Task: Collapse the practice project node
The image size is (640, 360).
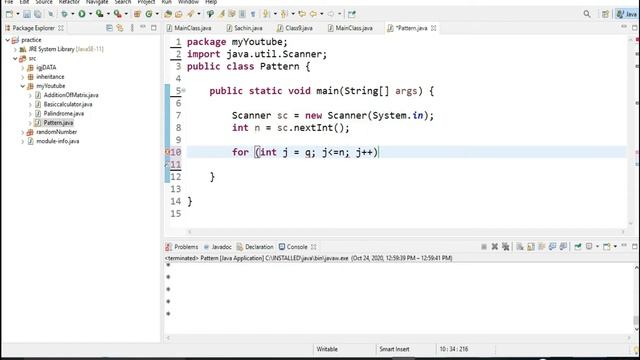Action: (7, 40)
